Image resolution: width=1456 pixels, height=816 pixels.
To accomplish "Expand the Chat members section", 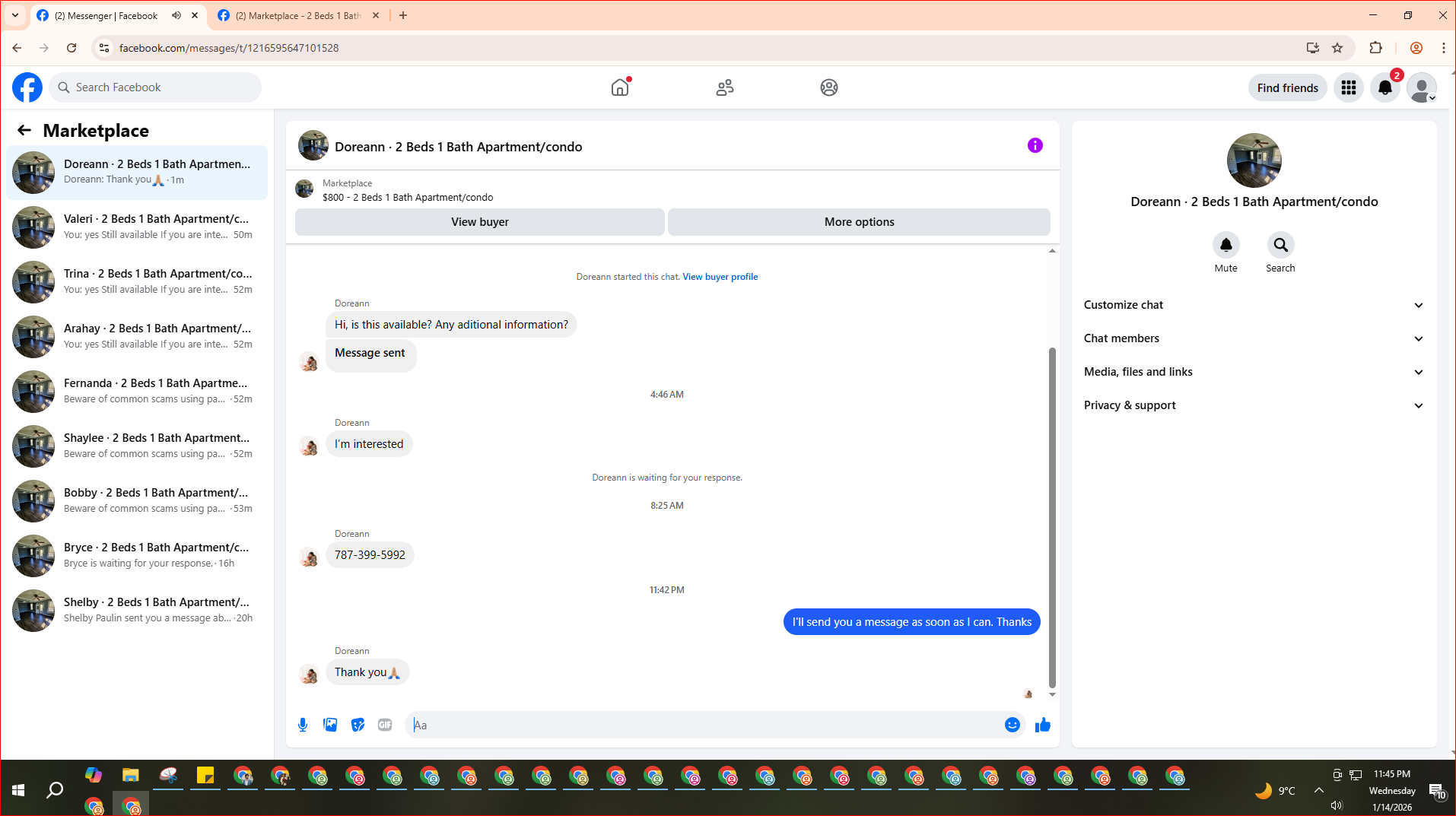I will tap(1254, 338).
